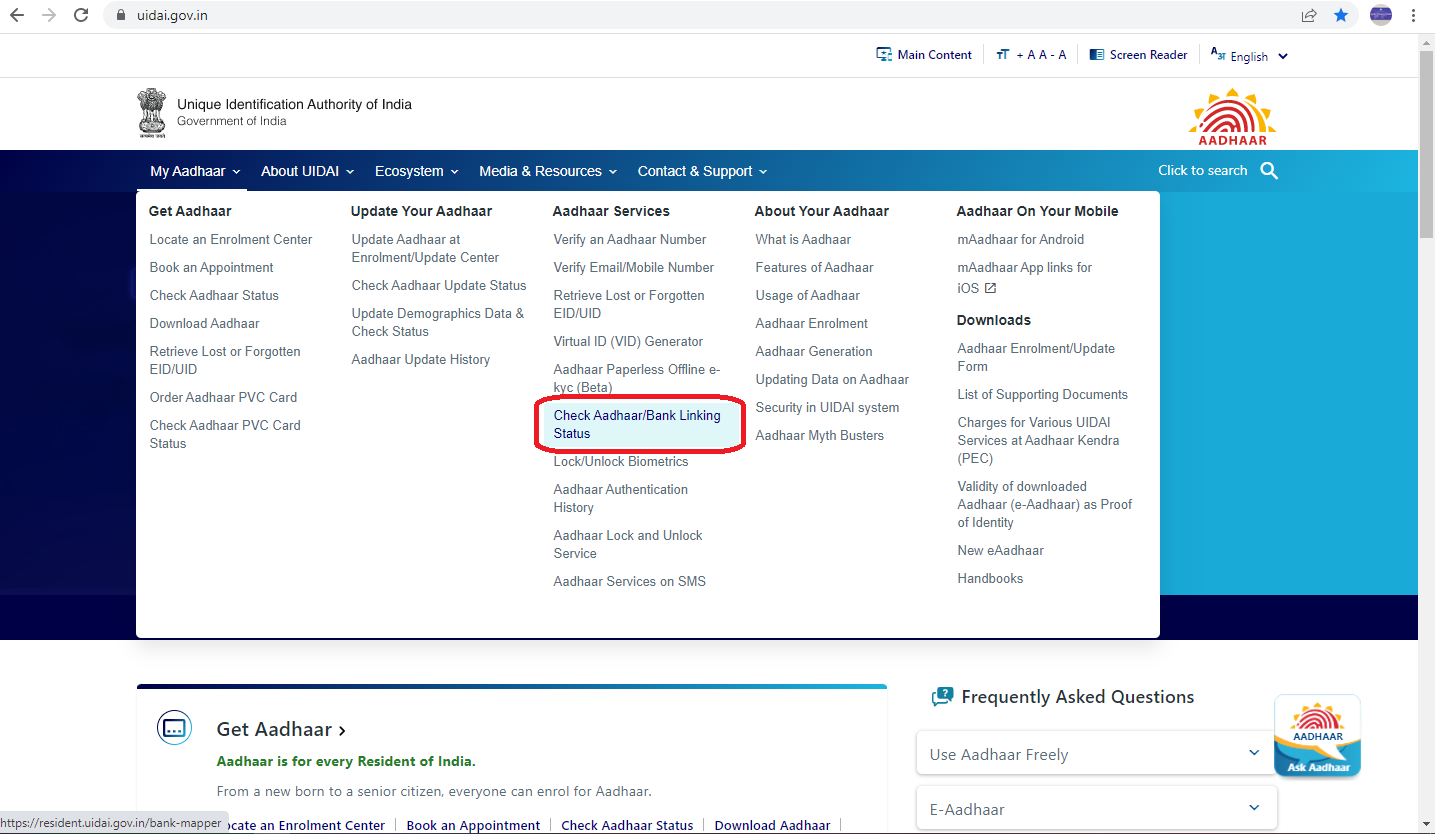Click the Get Aadhaar card icon
Image resolution: width=1440 pixels, height=834 pixels.
click(175, 728)
